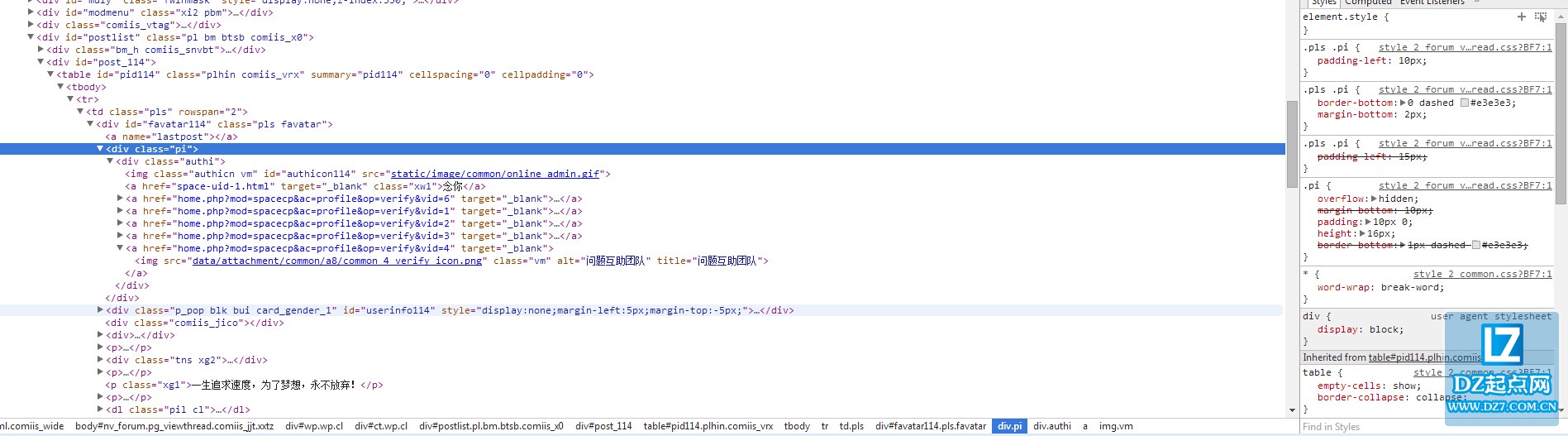Collapse the div#postlist node
This screenshot has height=436, width=1568.
click(x=31, y=37)
